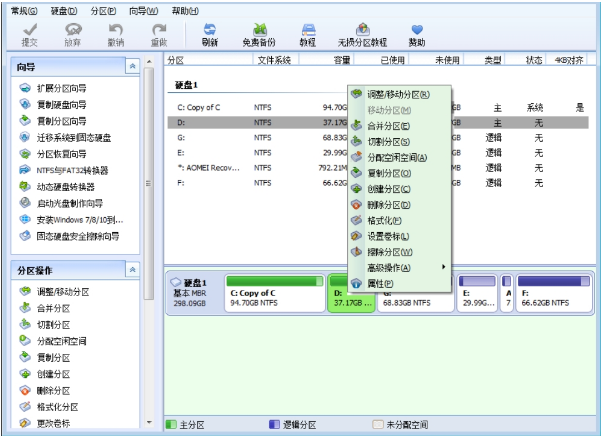The height and width of the screenshot is (436, 603).
Task: Click the 重做 (redo) toolbar icon
Action: coord(159,35)
